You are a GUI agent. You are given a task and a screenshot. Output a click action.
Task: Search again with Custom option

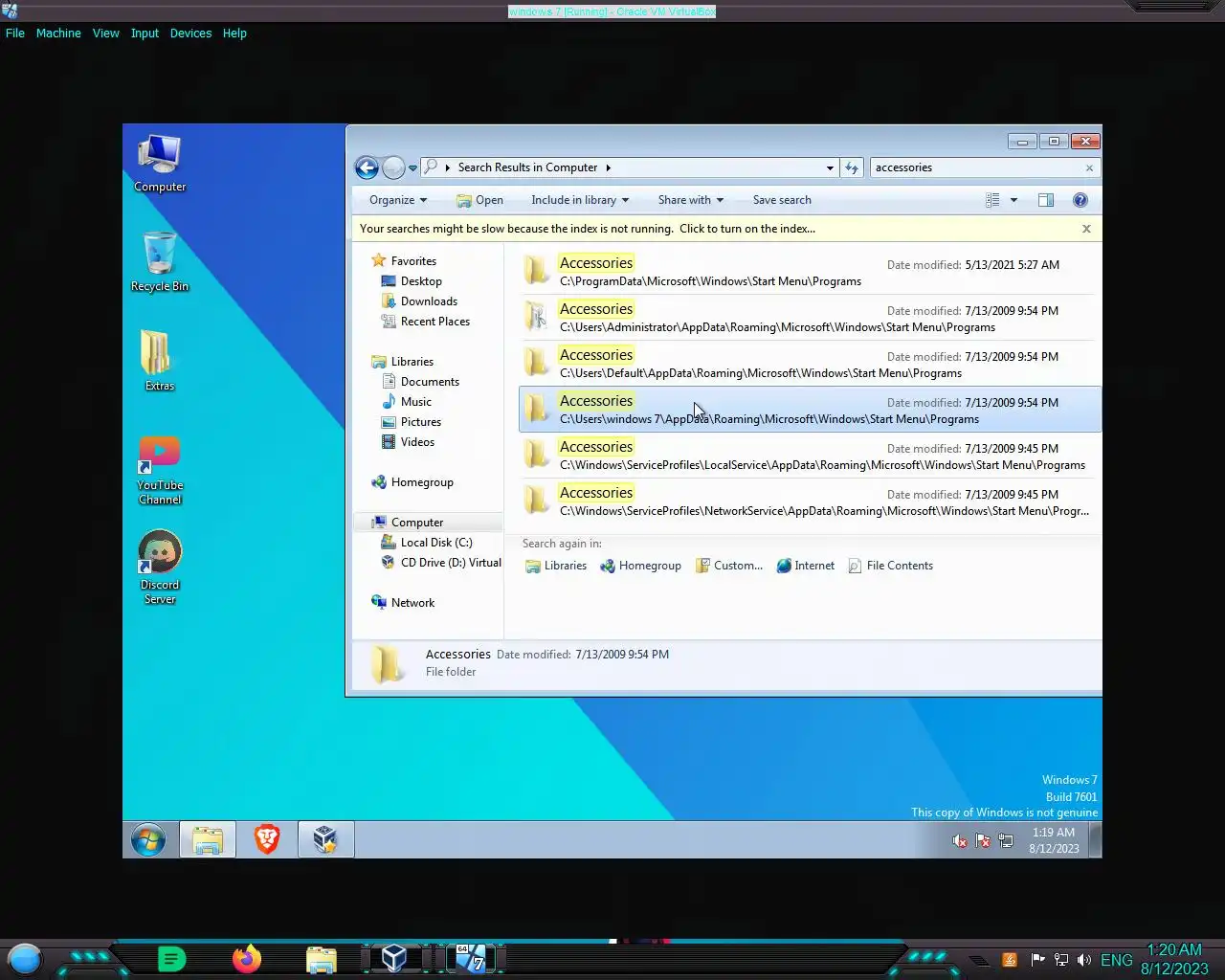729,566
